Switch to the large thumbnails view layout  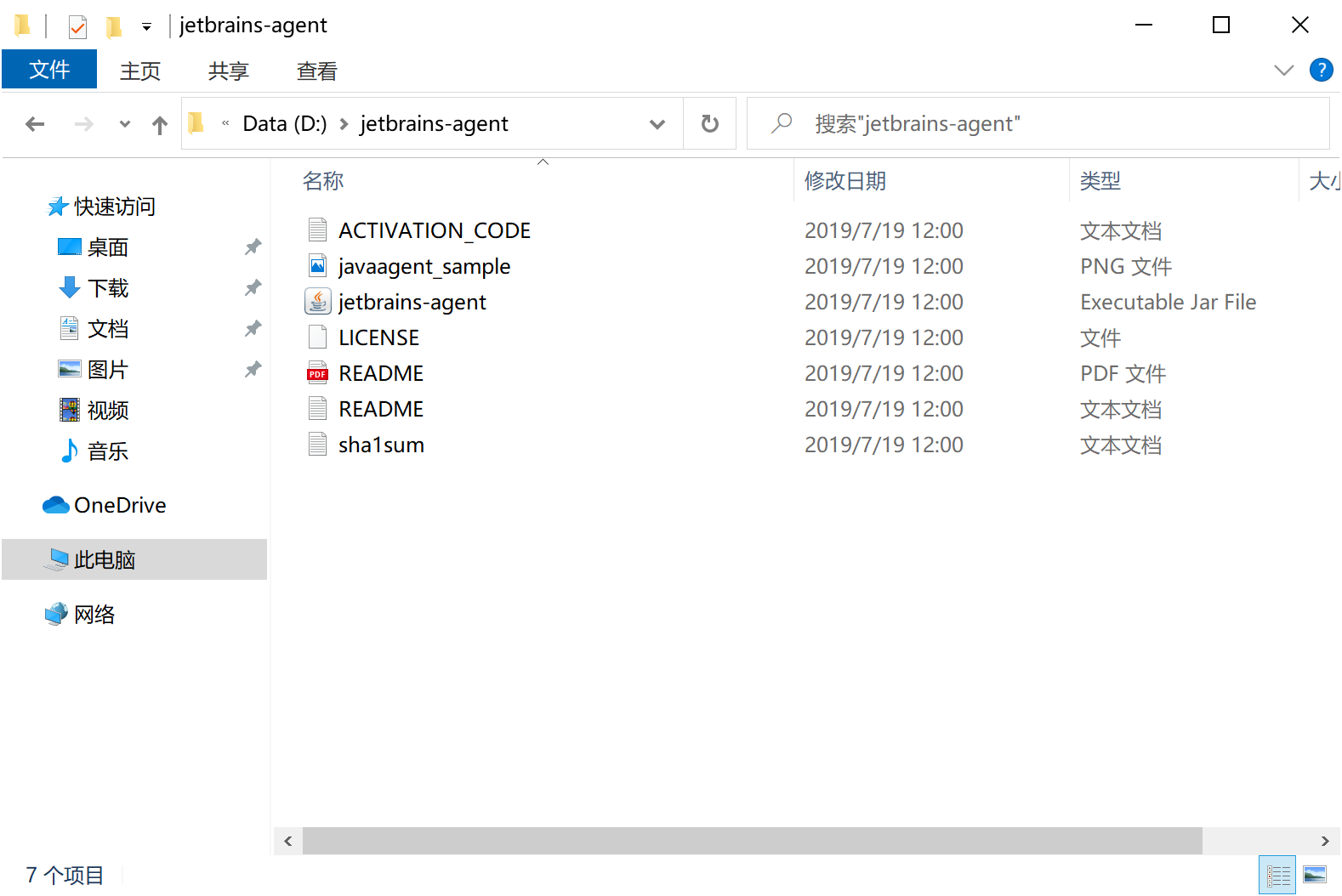pyautogui.click(x=1315, y=875)
